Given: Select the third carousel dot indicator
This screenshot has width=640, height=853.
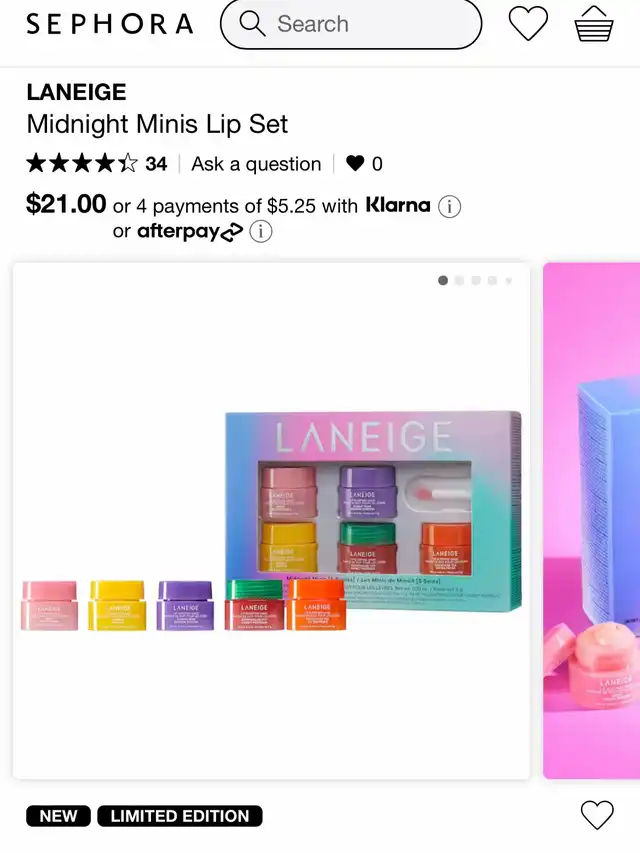Looking at the screenshot, I should [476, 281].
